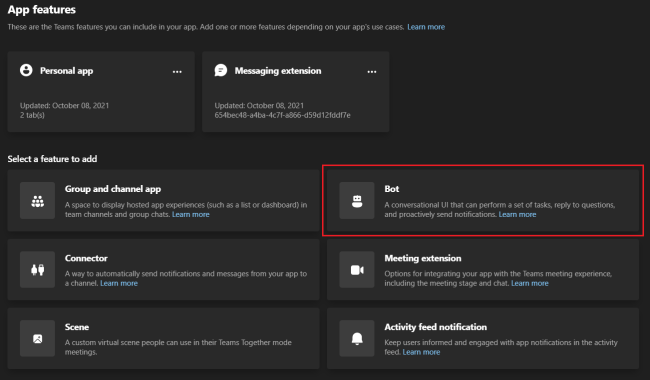Click the Messaging extension chat bubble icon
650x380 pixels.
click(221, 70)
